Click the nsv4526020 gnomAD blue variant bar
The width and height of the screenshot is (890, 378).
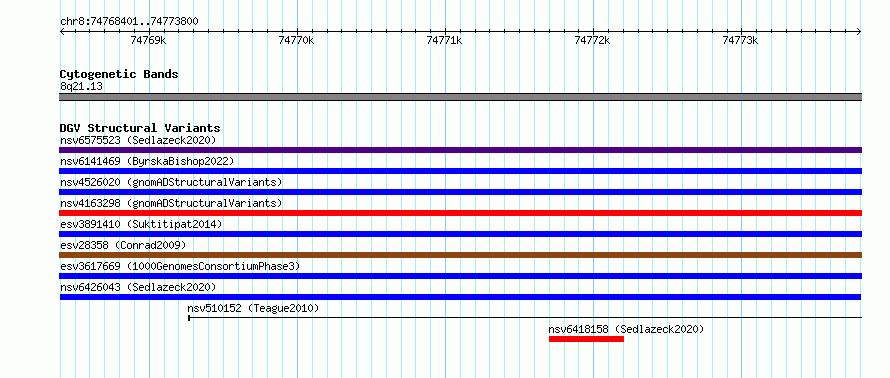[x=460, y=192]
